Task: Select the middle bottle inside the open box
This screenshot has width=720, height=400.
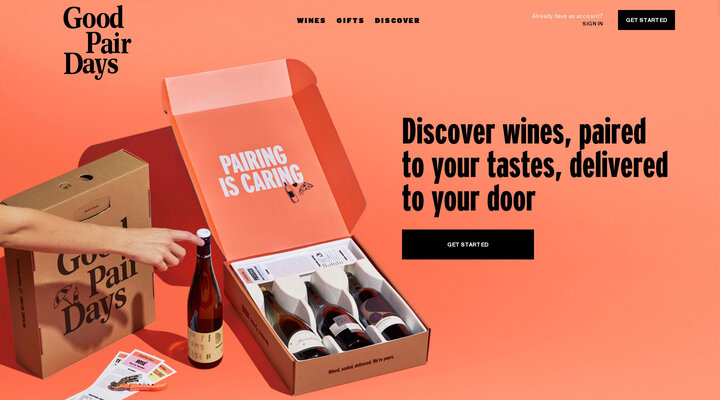Action: coord(337,316)
